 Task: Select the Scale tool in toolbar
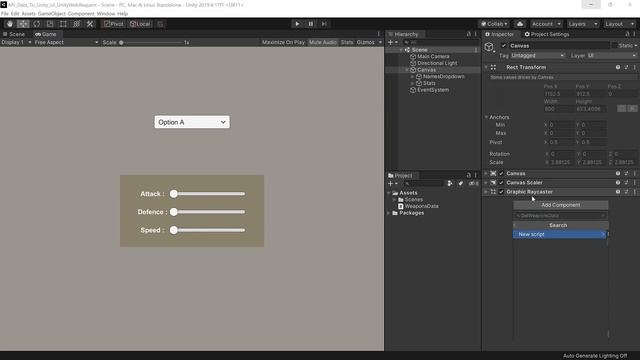pos(50,24)
